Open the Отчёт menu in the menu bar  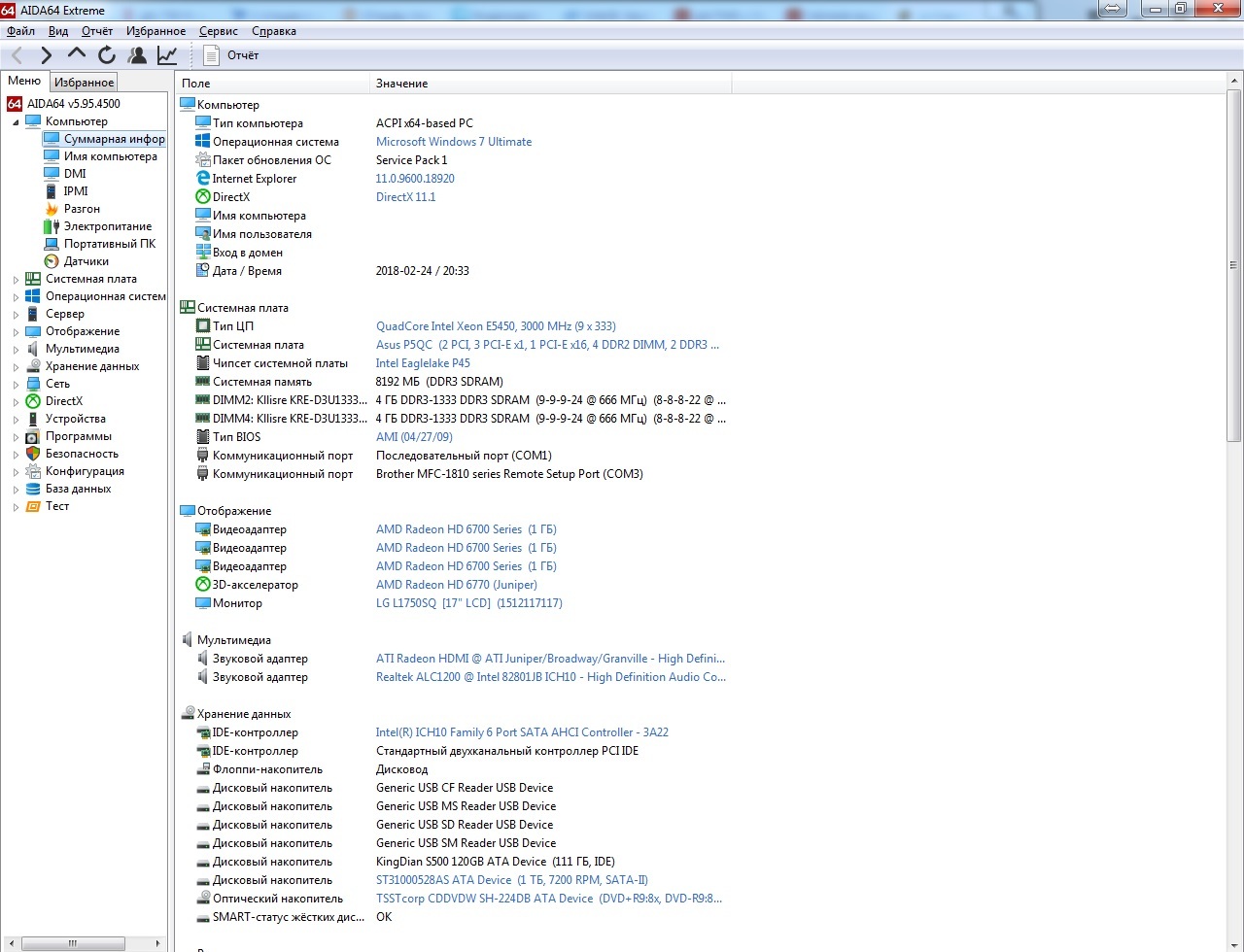pos(97,31)
